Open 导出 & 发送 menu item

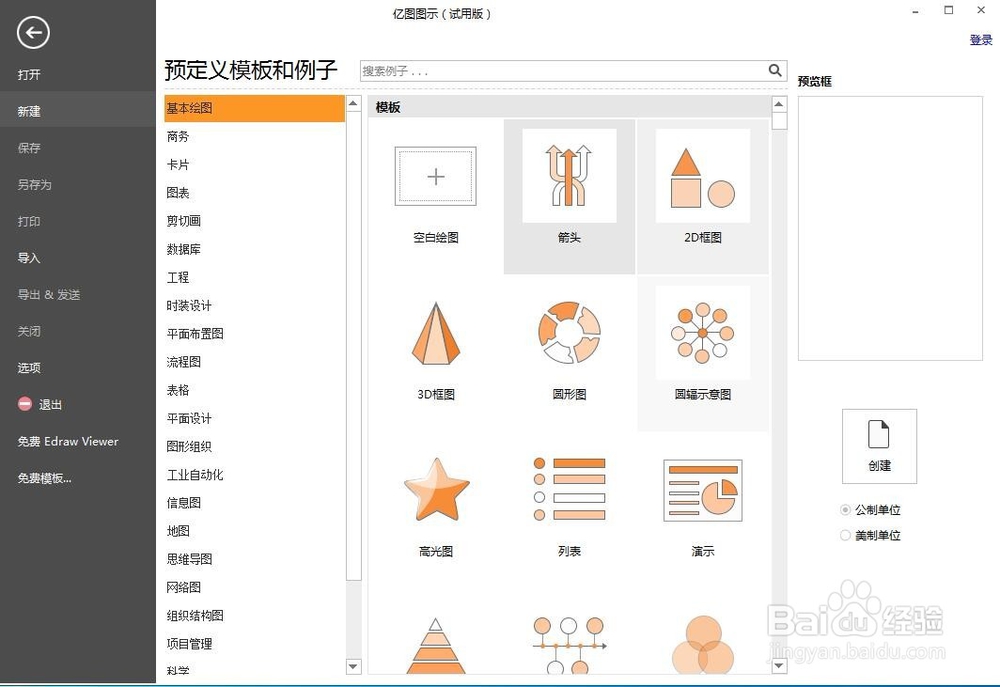click(49, 295)
